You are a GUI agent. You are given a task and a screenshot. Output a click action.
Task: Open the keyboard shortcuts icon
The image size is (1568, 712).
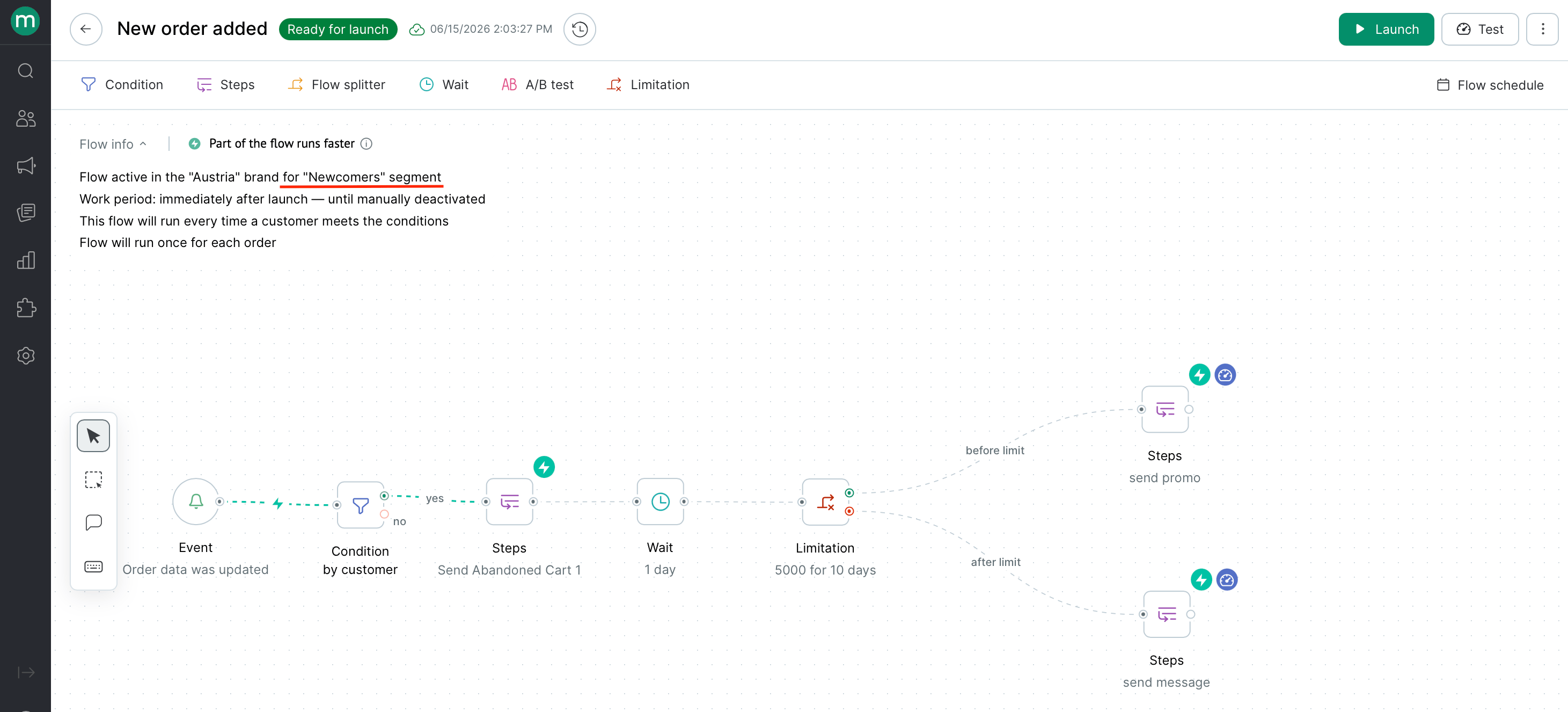tap(93, 567)
